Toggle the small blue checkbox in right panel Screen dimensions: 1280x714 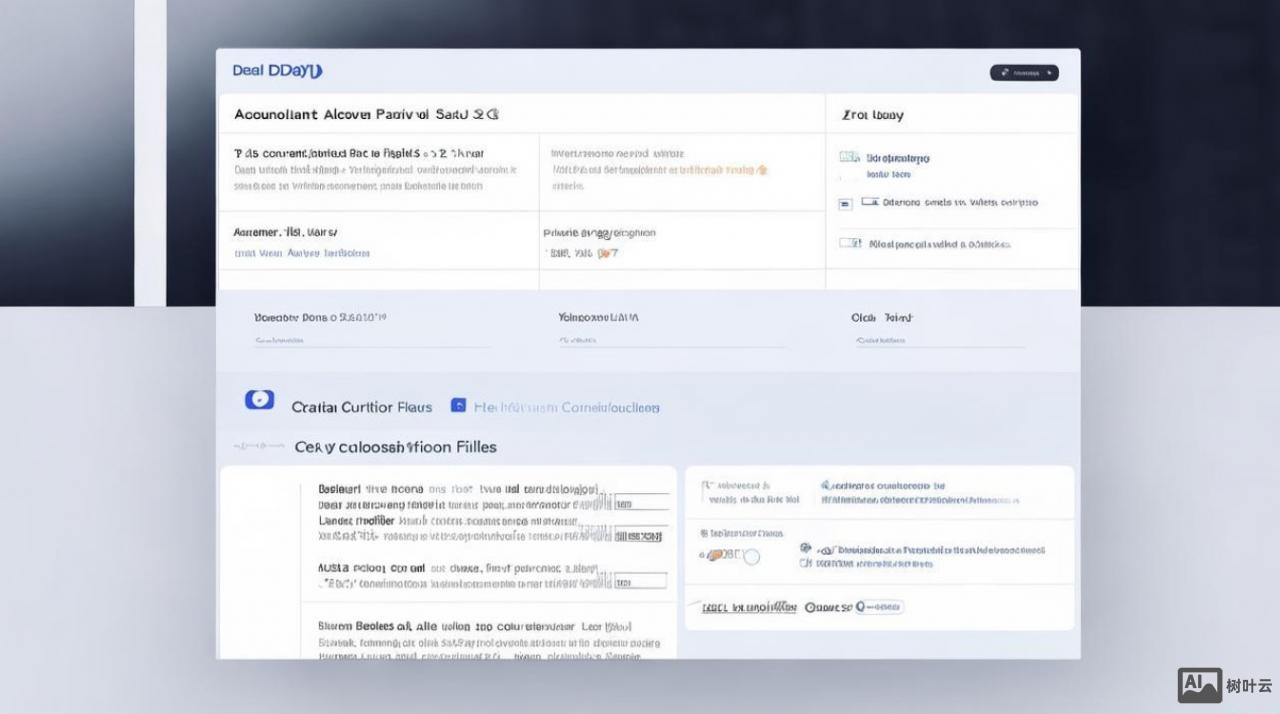[x=845, y=203]
